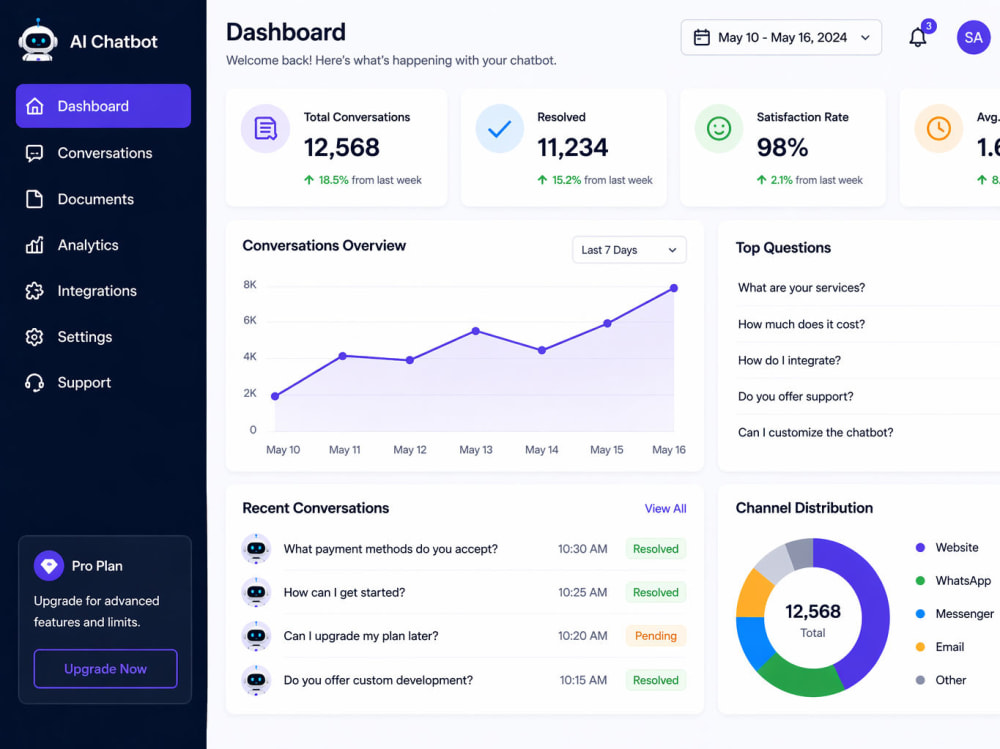This screenshot has height=749, width=1000.
Task: Click the Resolved checkmark icon
Action: pos(499,128)
